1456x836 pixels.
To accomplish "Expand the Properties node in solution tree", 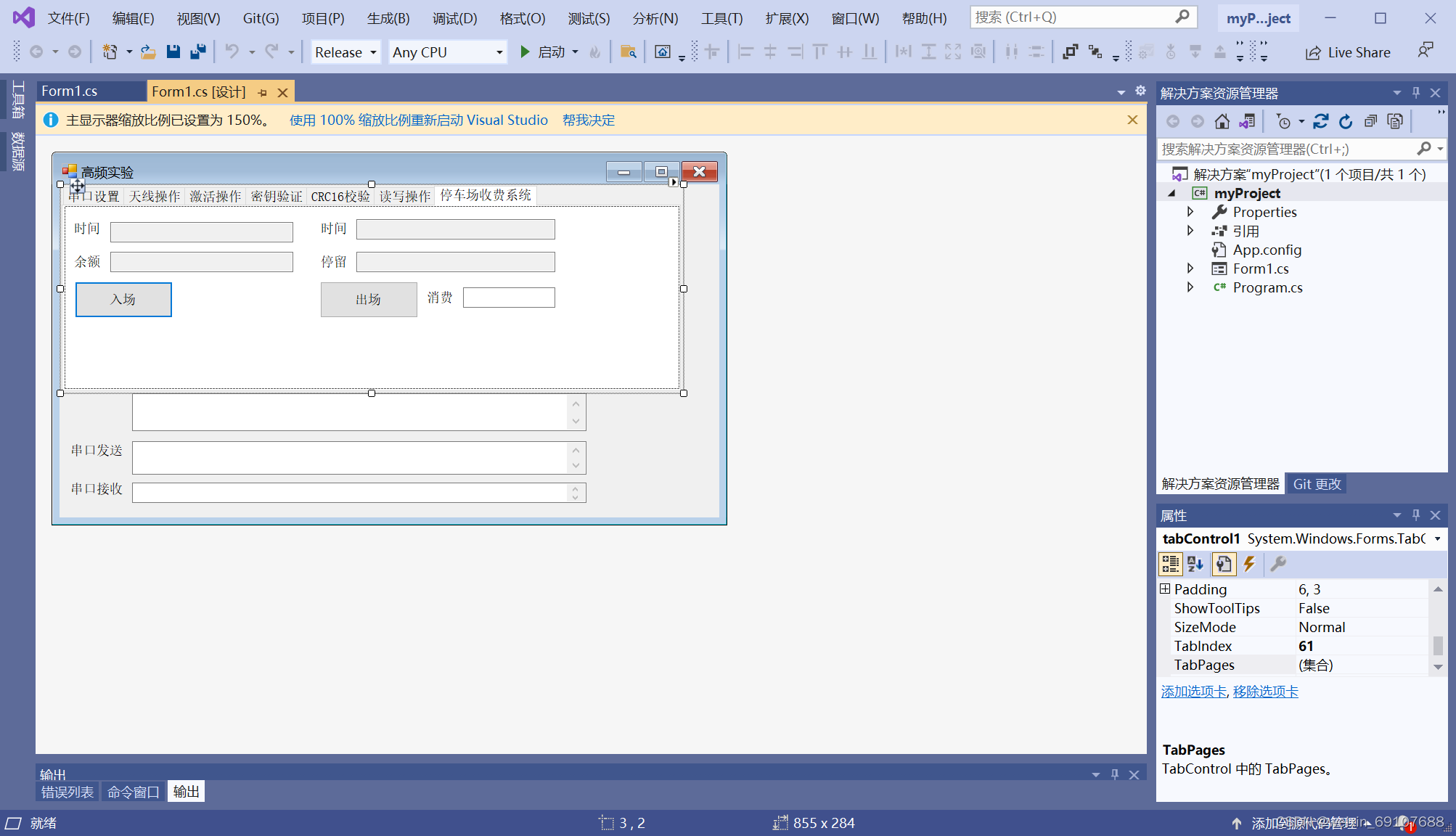I will (x=1190, y=212).
